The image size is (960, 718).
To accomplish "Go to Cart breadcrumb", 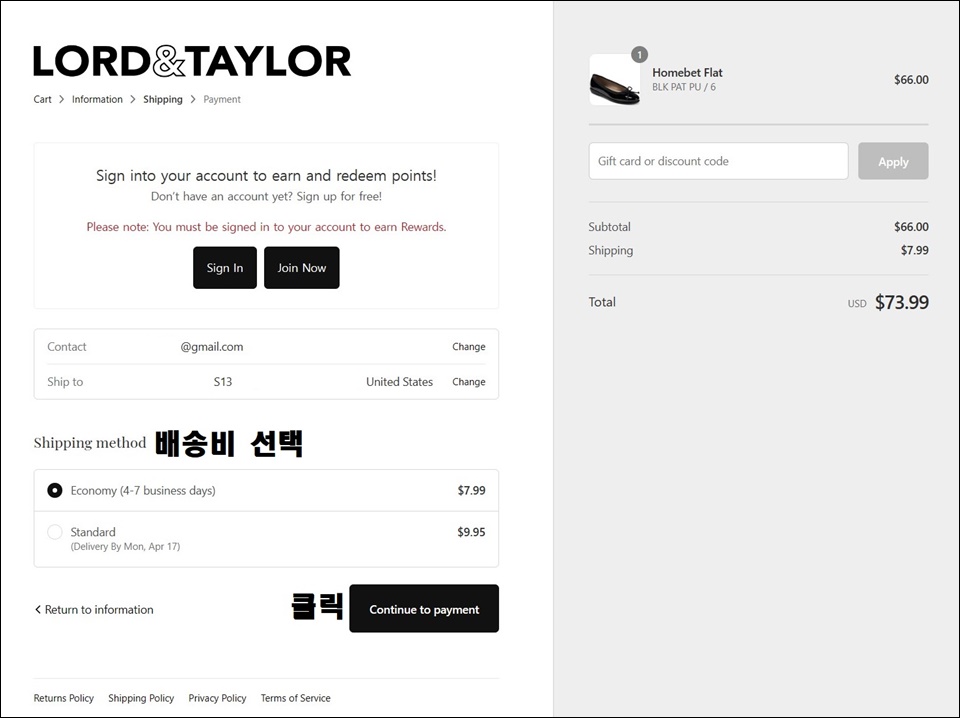I will 42,99.
